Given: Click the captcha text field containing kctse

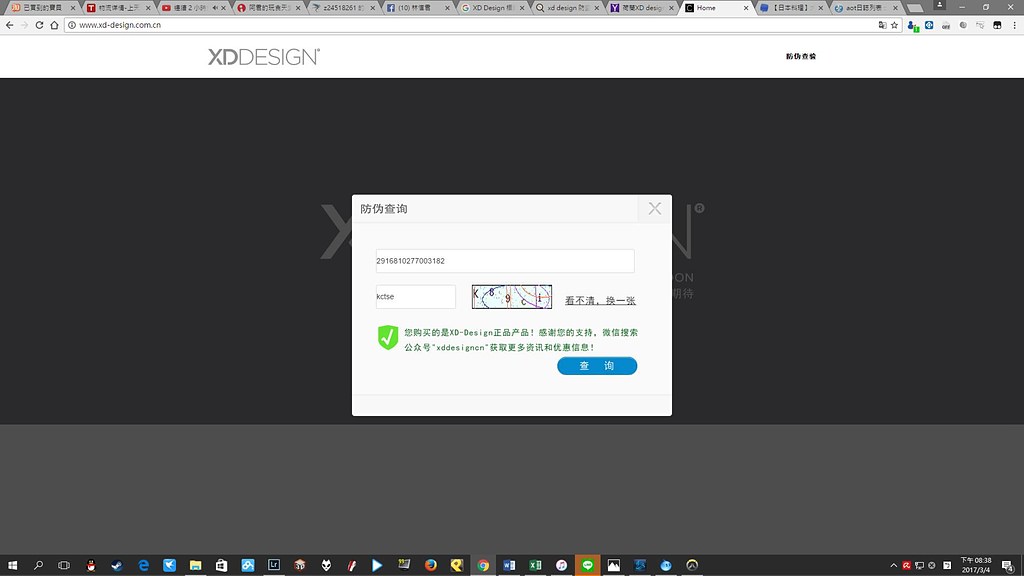Looking at the screenshot, I should (x=415, y=296).
